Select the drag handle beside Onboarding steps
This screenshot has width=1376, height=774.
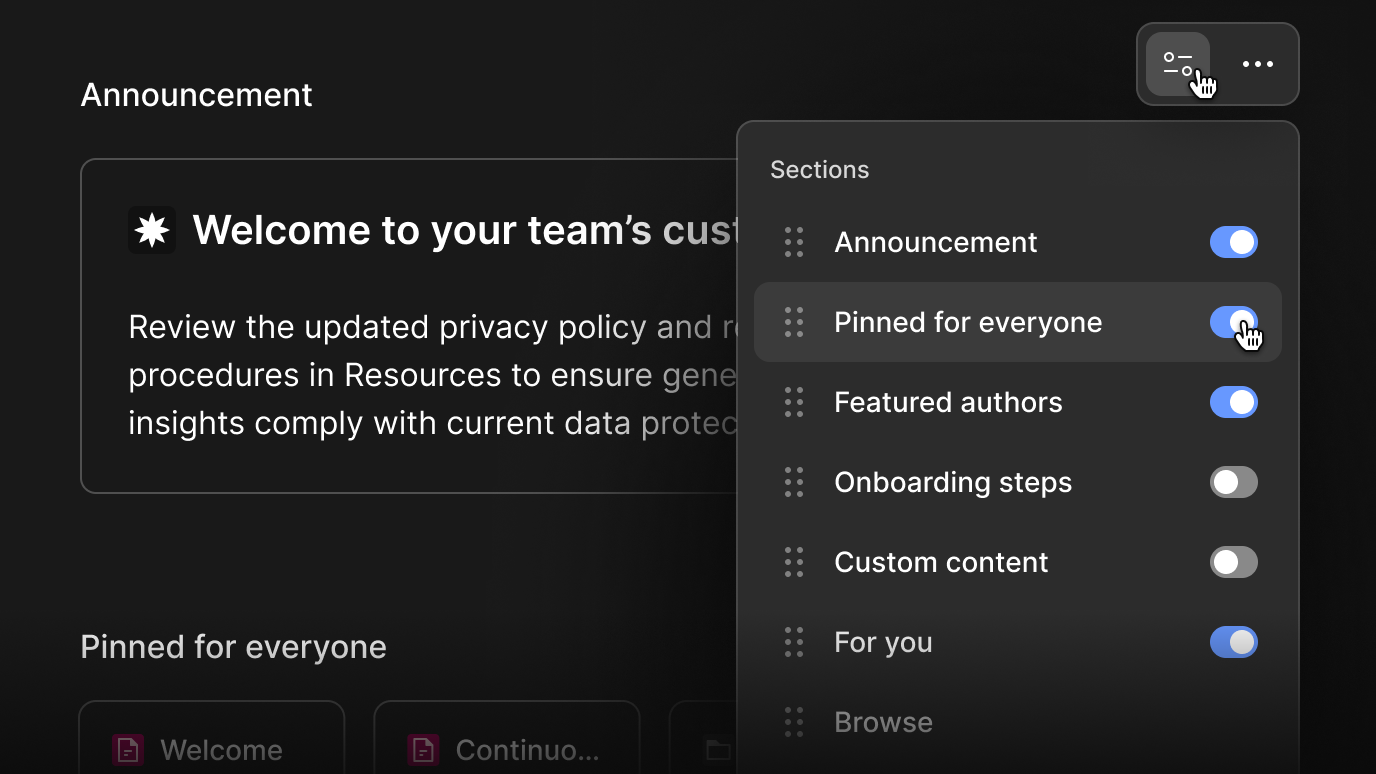794,482
